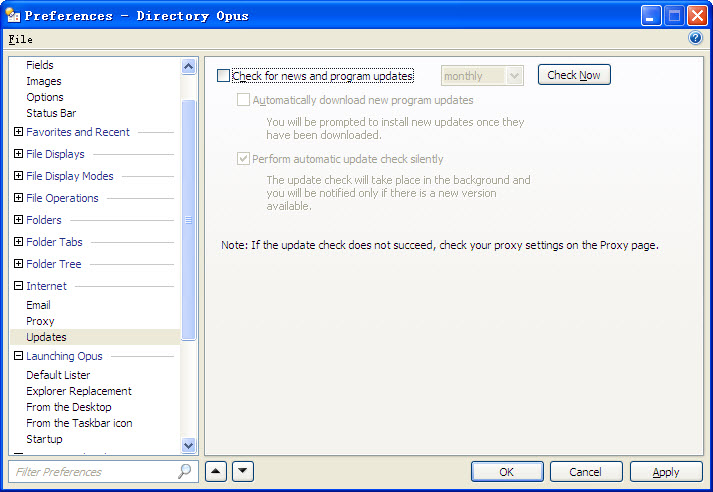Select the Fields page
Screen dimensions: 713x492
(x=40, y=65)
